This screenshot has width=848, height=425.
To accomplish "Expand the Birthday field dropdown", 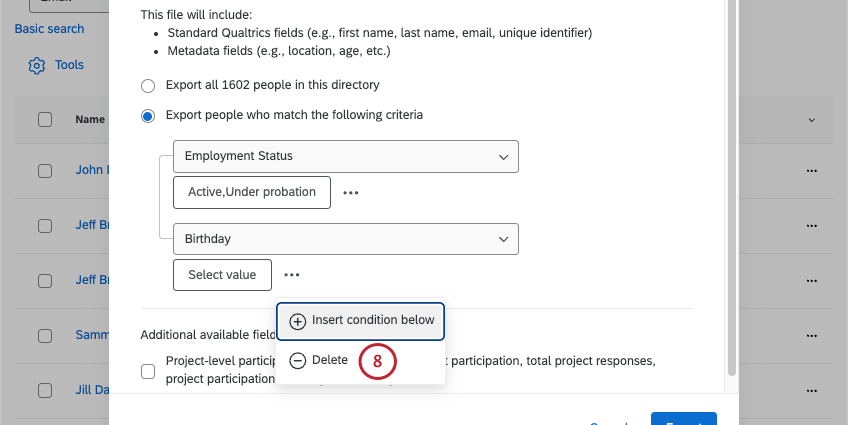I will click(x=346, y=240).
